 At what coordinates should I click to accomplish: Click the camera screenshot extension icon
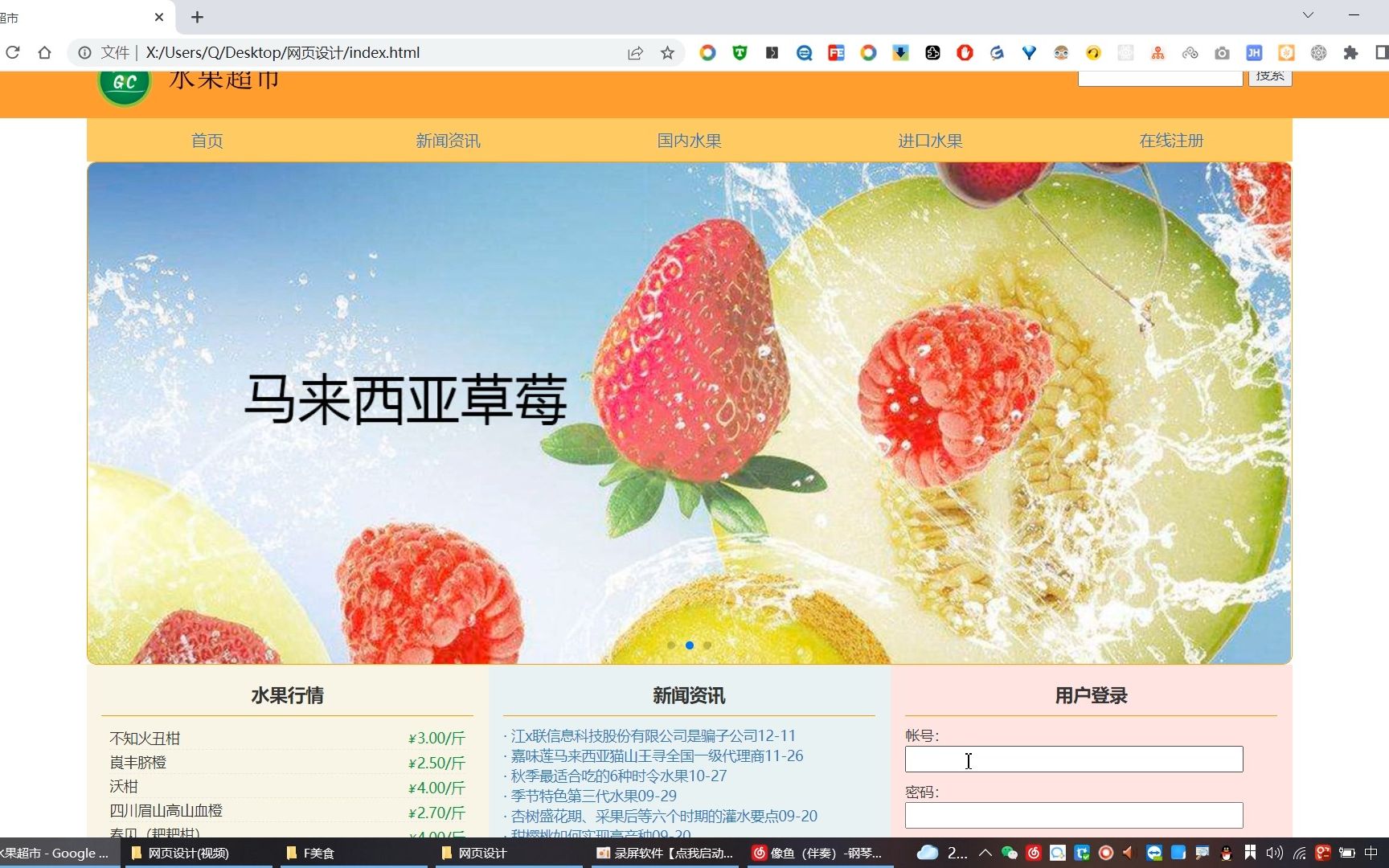(1223, 52)
